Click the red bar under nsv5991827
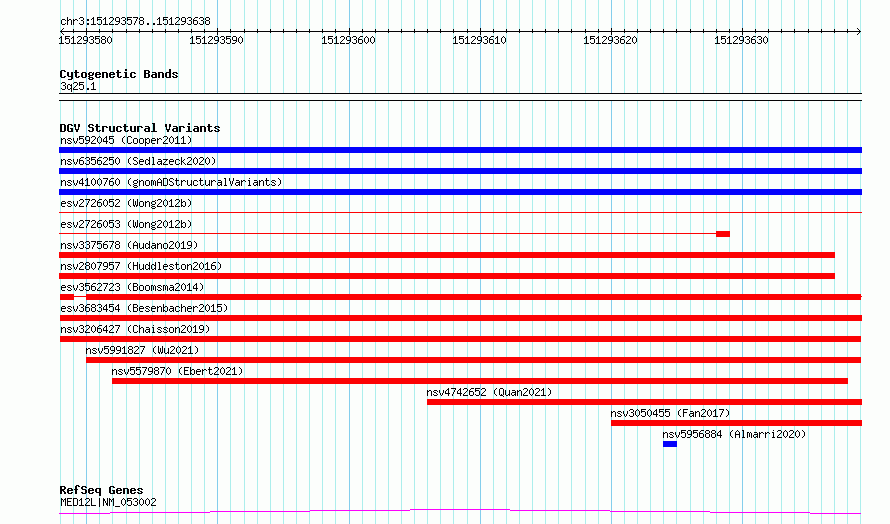This screenshot has height=524, width=890. click(473, 360)
